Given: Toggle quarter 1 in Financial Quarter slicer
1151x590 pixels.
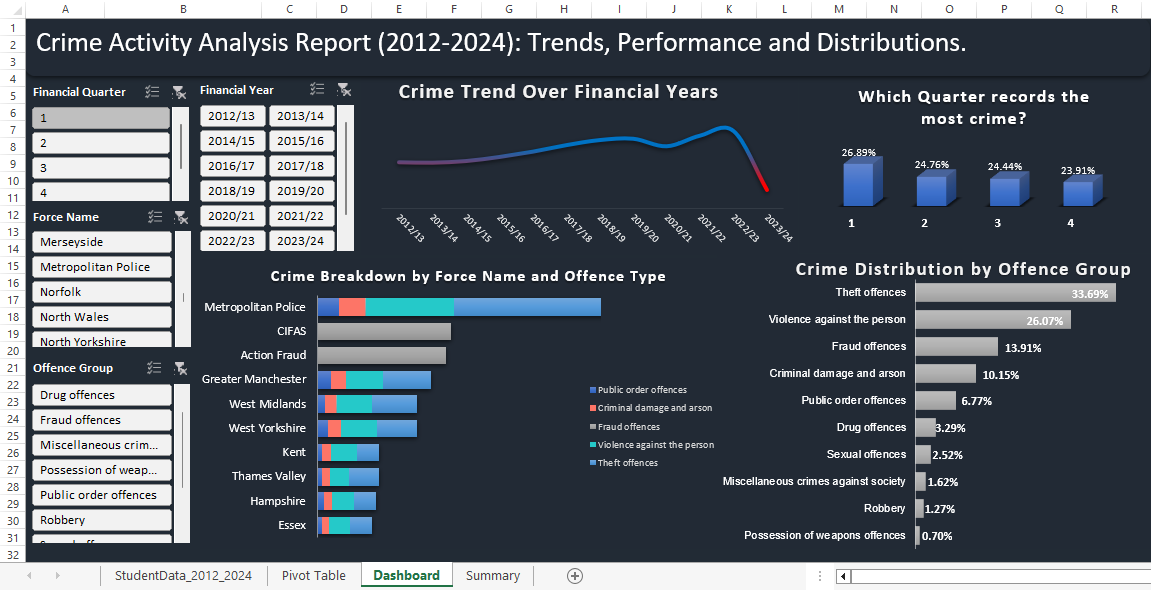Looking at the screenshot, I should [101, 118].
